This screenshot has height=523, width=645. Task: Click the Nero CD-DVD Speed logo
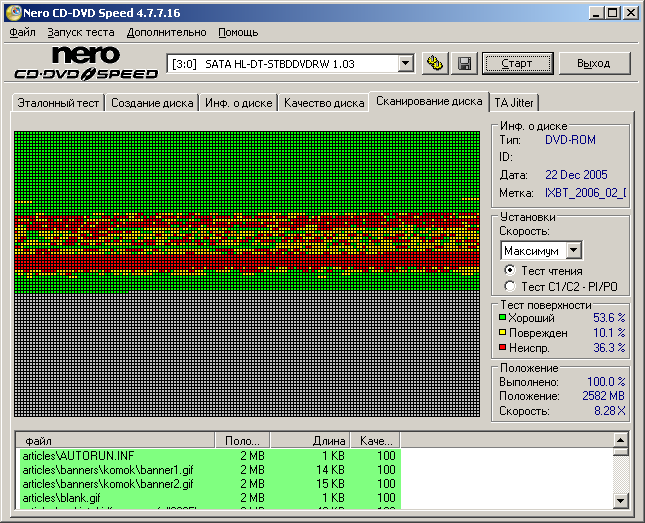(86, 63)
